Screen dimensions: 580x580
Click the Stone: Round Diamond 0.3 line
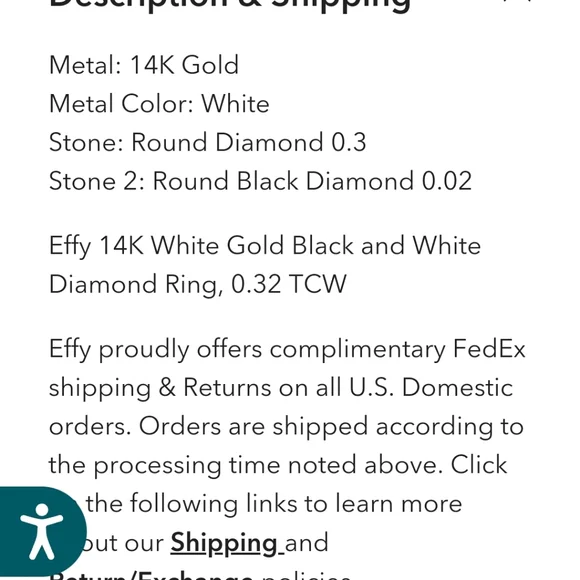point(208,142)
